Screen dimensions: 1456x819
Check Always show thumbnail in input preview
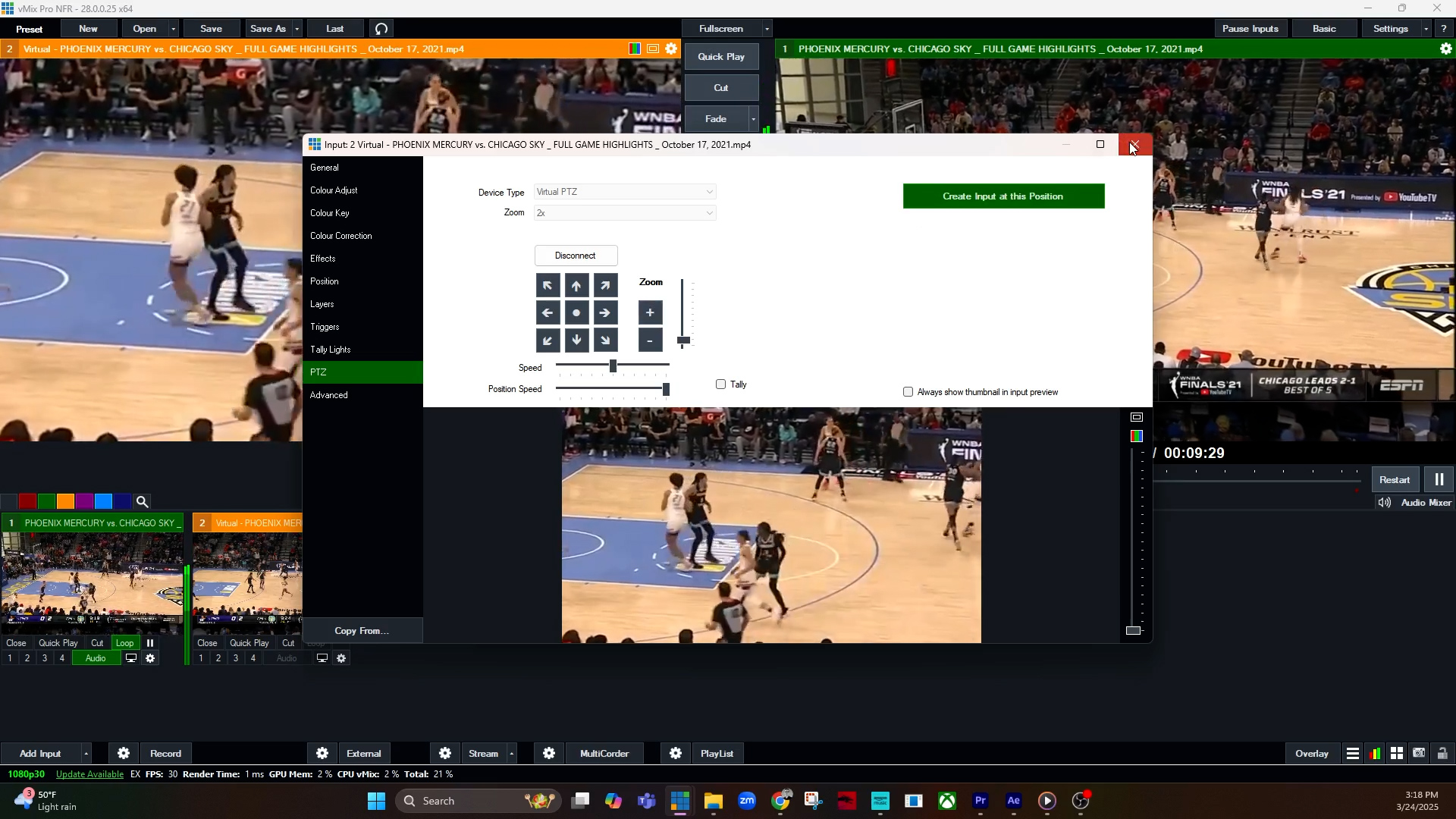[x=908, y=392]
